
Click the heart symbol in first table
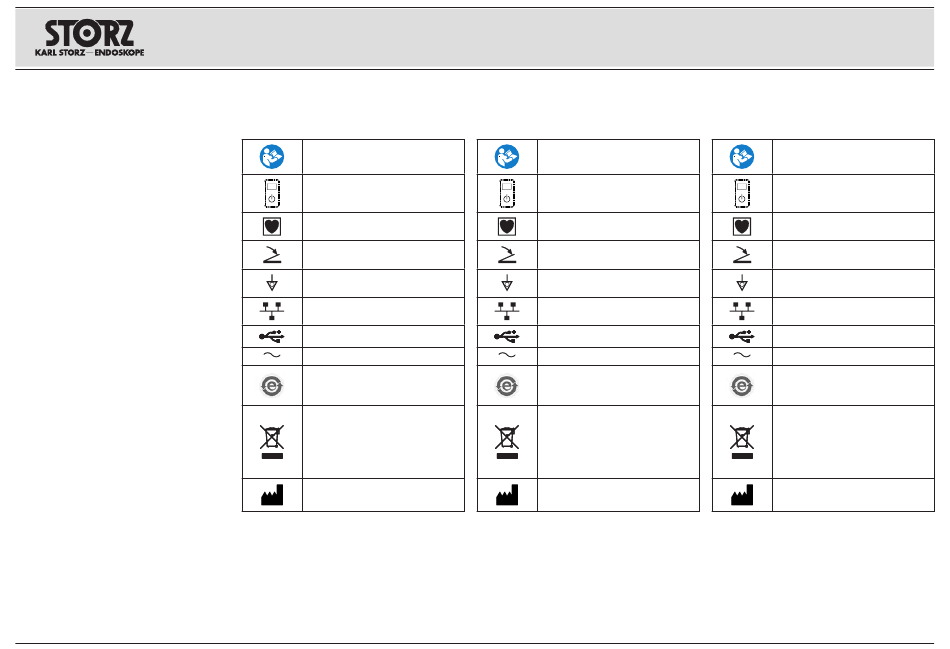tap(272, 227)
